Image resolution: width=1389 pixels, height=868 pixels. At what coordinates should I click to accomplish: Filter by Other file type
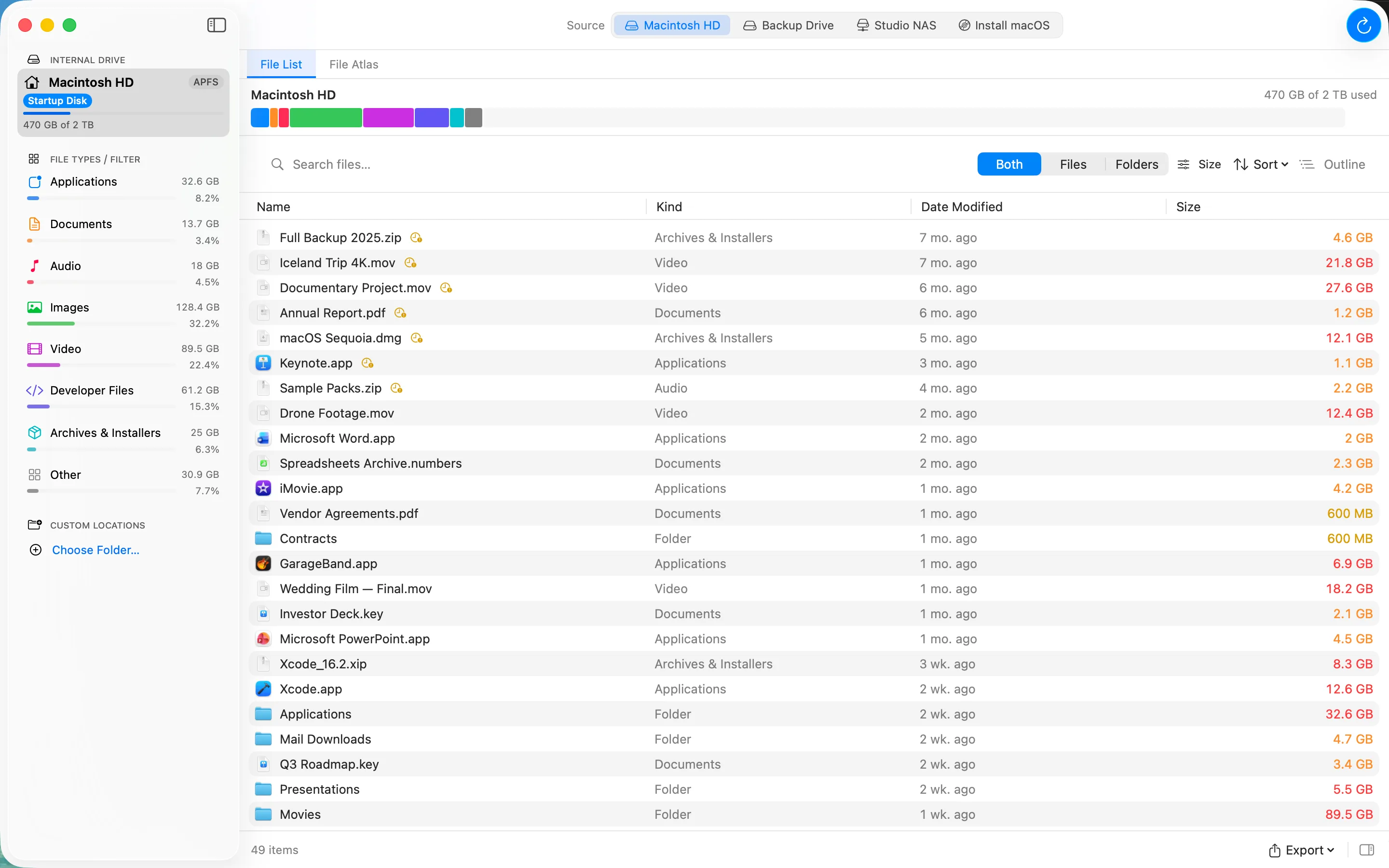pyautogui.click(x=123, y=482)
